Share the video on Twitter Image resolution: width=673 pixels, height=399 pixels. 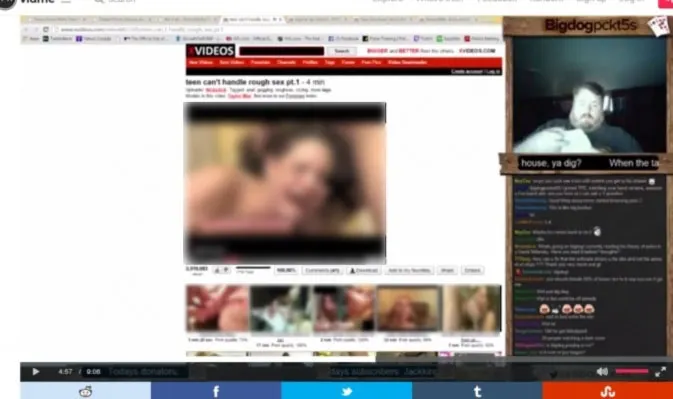click(x=347, y=391)
